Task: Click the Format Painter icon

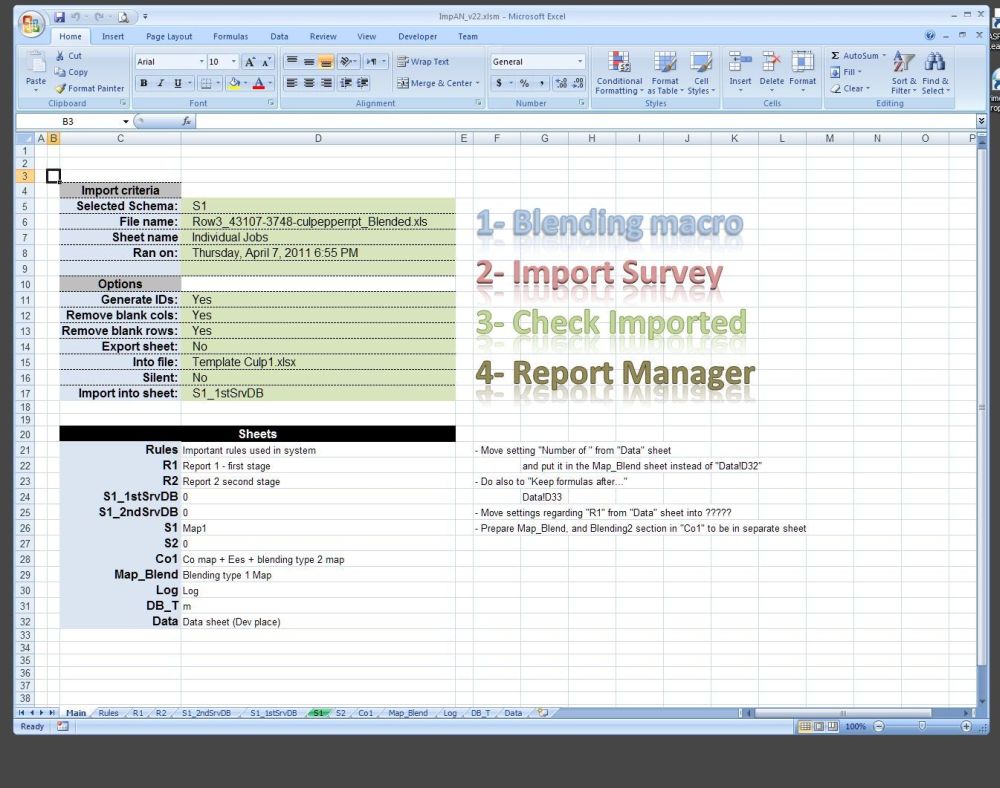Action: 61,88
